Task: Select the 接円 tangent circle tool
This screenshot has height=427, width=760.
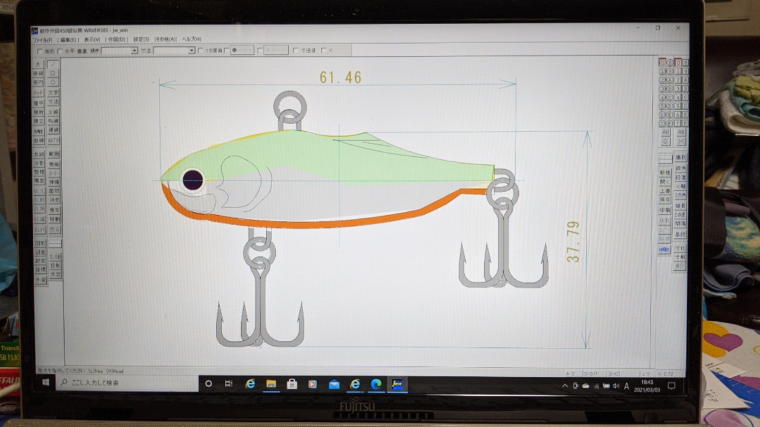Action: point(39,81)
